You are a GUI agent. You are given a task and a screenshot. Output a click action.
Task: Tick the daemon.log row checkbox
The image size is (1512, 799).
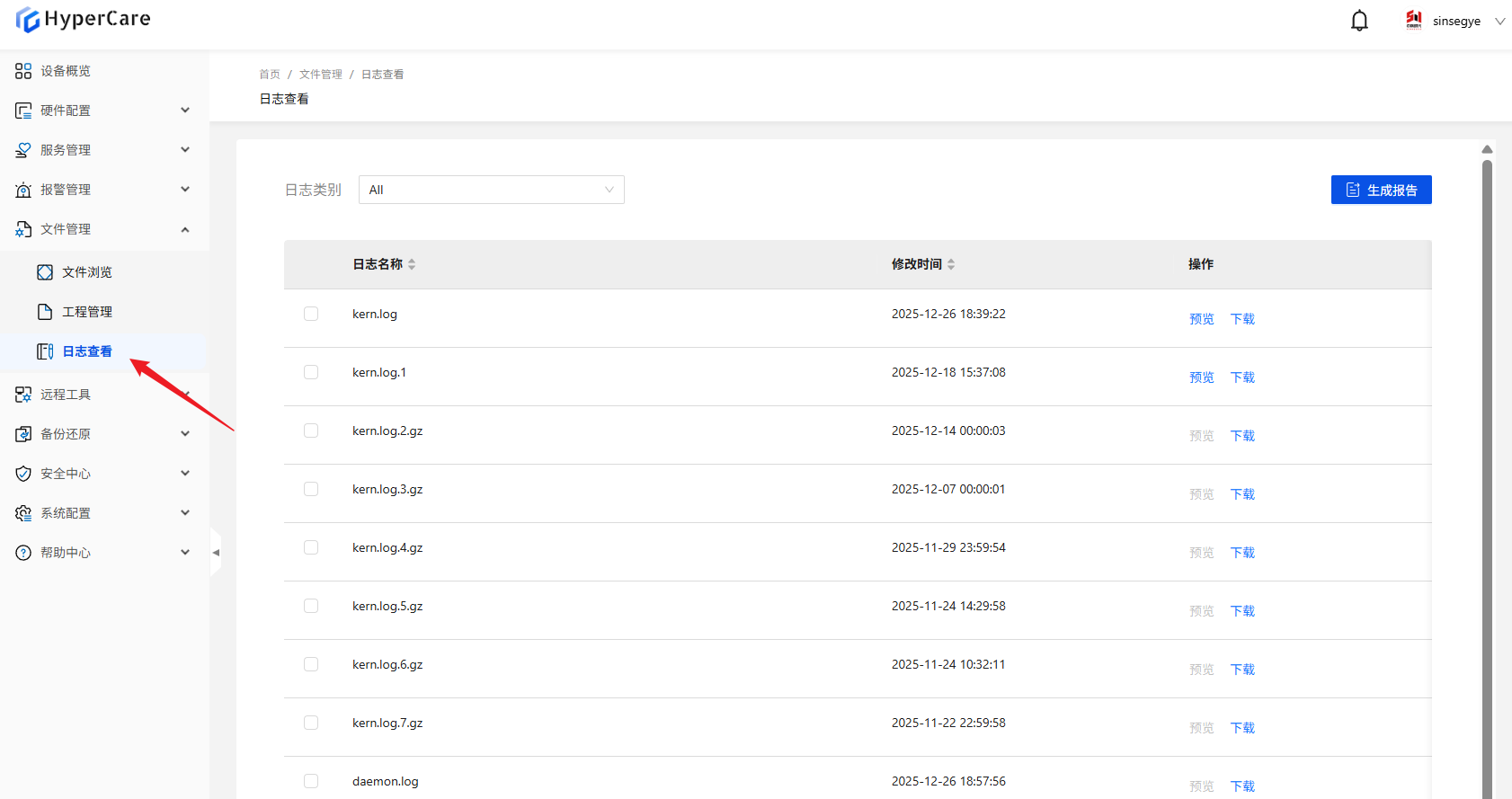pos(311,781)
